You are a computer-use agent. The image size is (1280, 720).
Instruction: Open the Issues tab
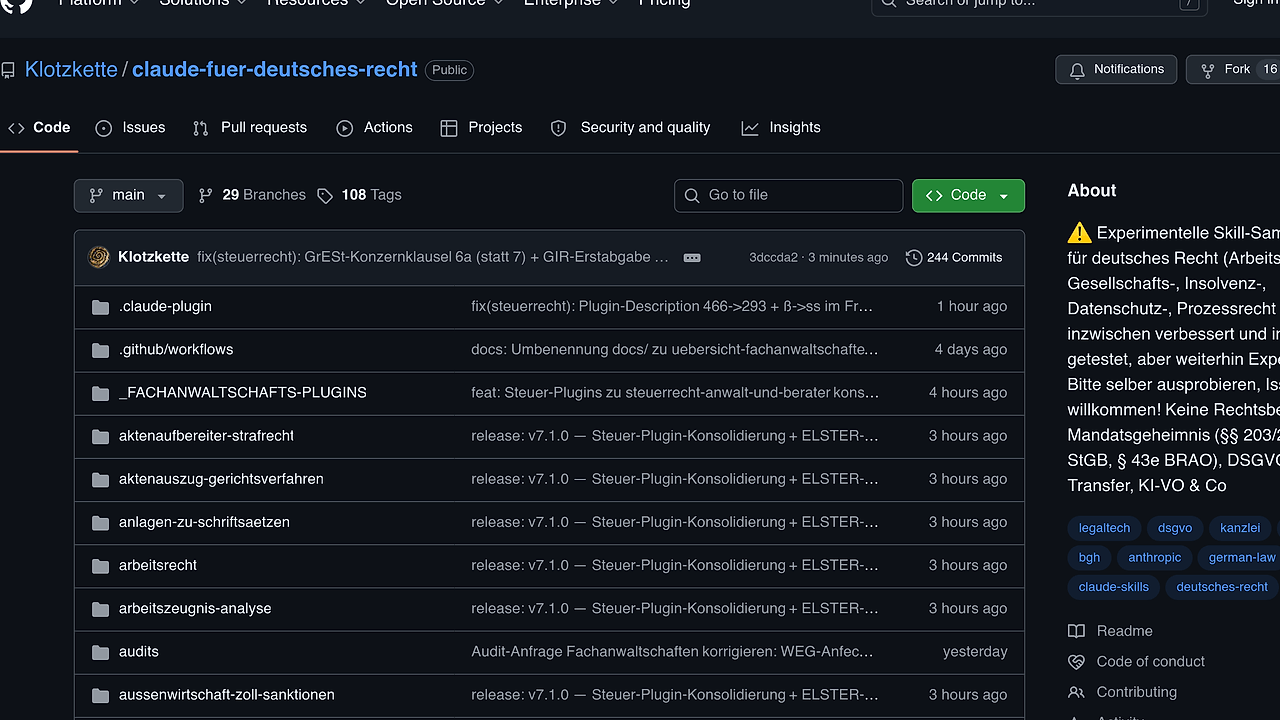tap(130, 128)
